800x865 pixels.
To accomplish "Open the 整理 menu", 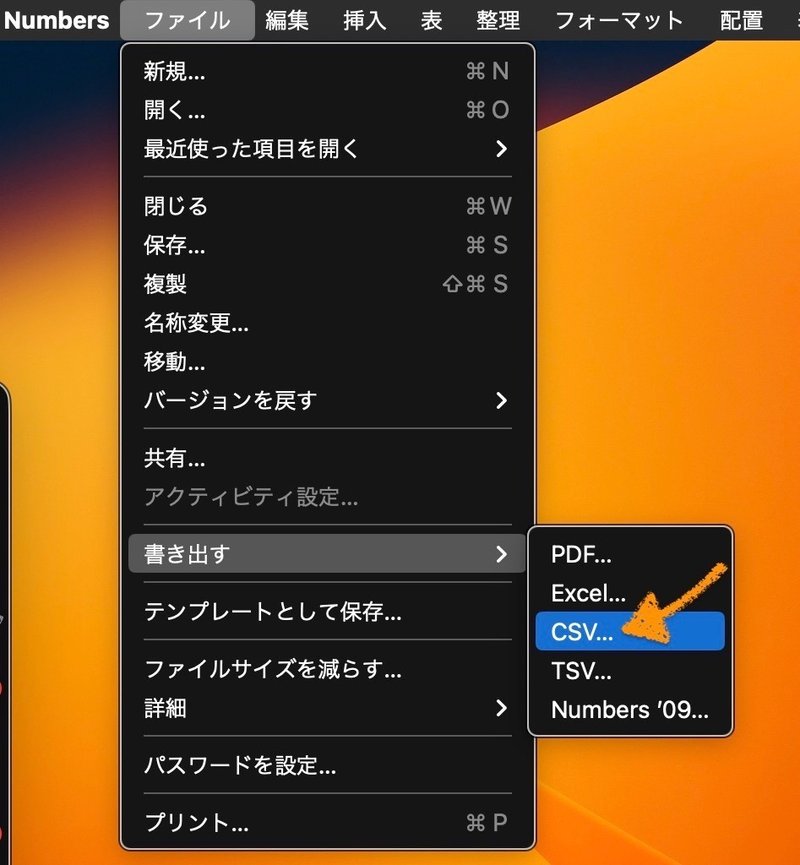I will pyautogui.click(x=498, y=20).
